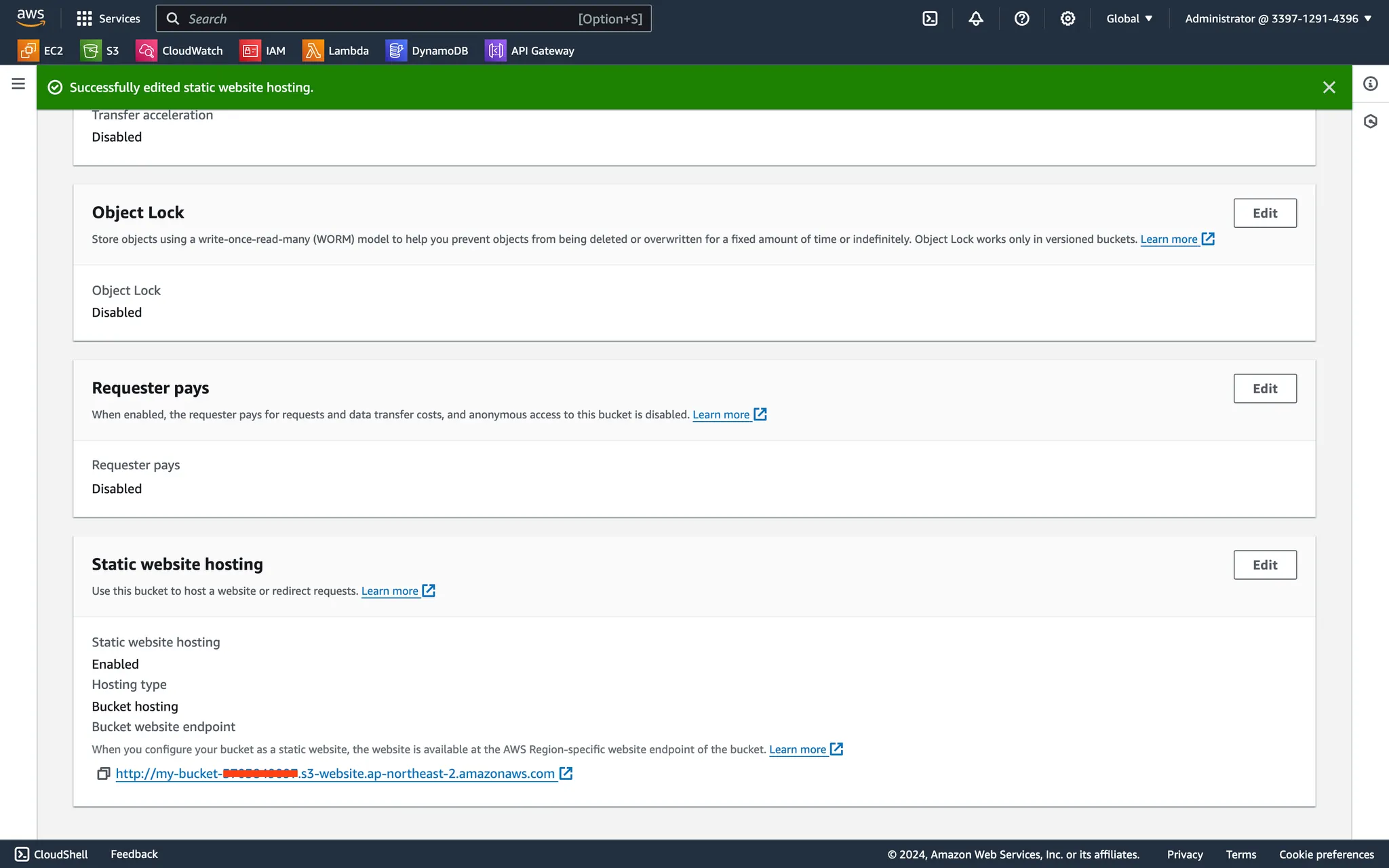
Task: Expand the Global region dropdown
Action: [1129, 19]
